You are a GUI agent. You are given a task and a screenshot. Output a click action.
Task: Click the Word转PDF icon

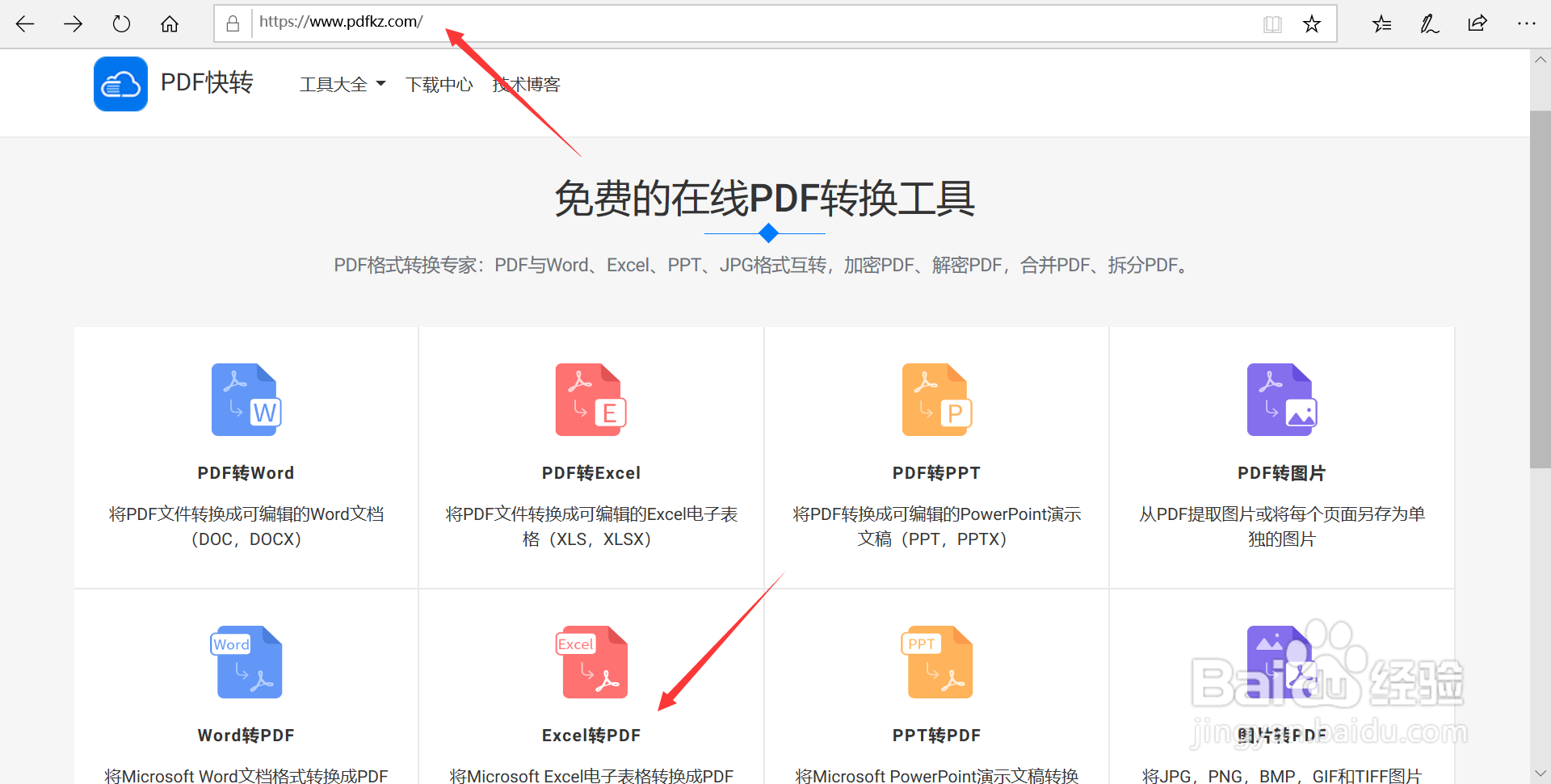246,662
